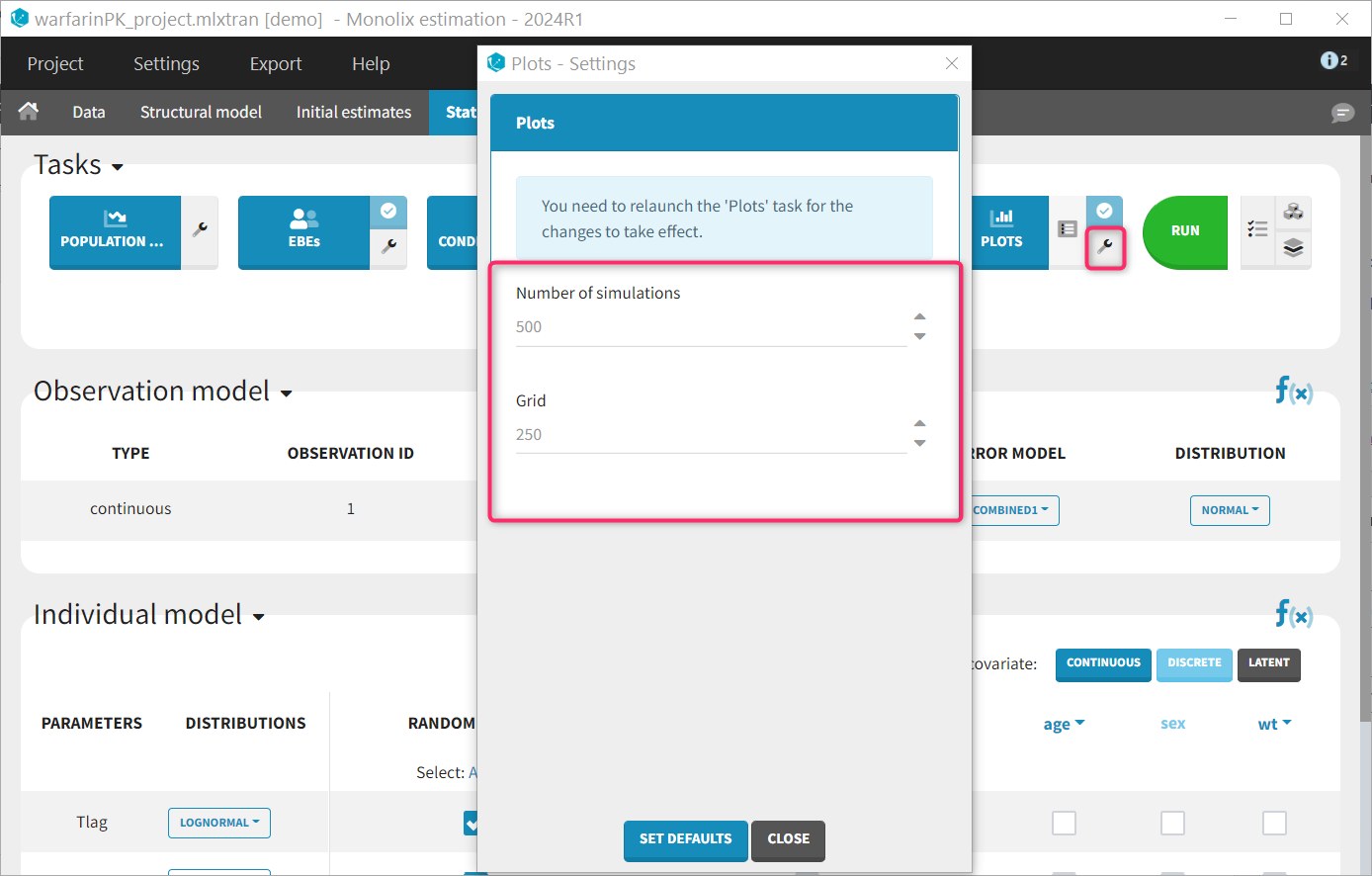Switch to the Structural model tab

point(201,113)
